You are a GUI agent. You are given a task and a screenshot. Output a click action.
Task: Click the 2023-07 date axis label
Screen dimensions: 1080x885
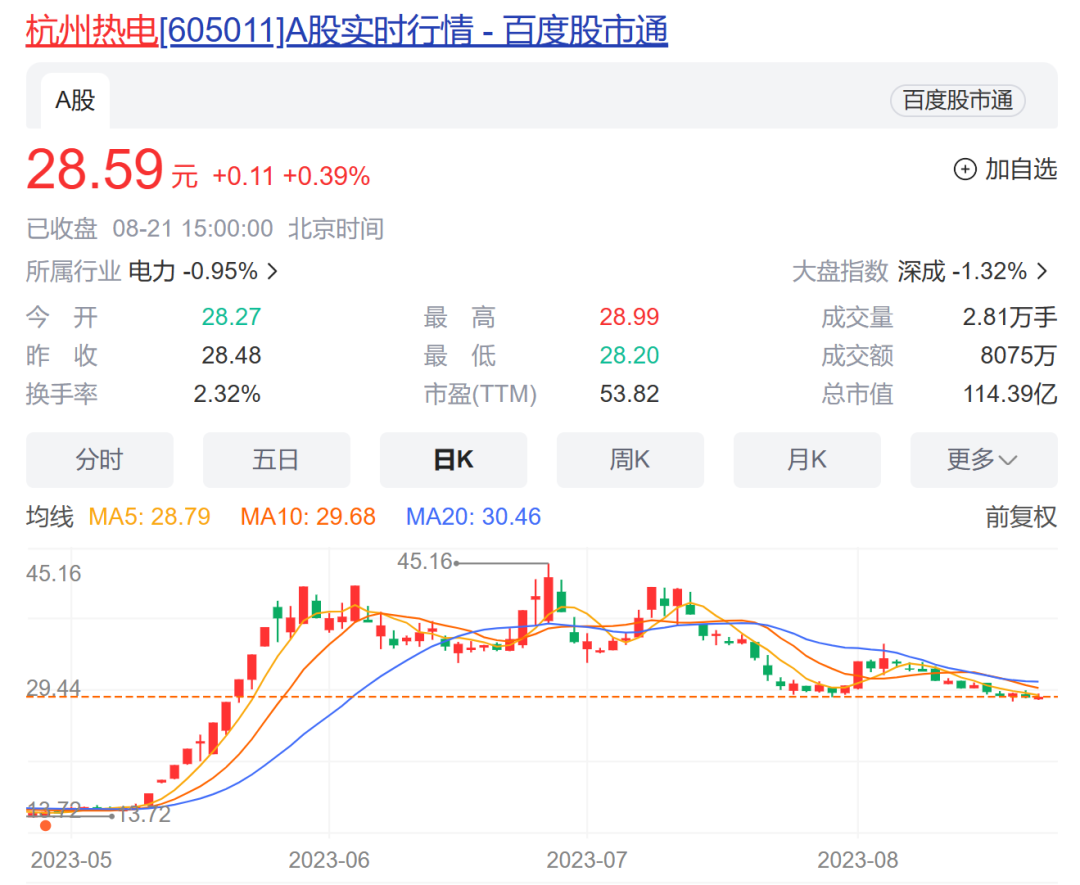pos(587,860)
